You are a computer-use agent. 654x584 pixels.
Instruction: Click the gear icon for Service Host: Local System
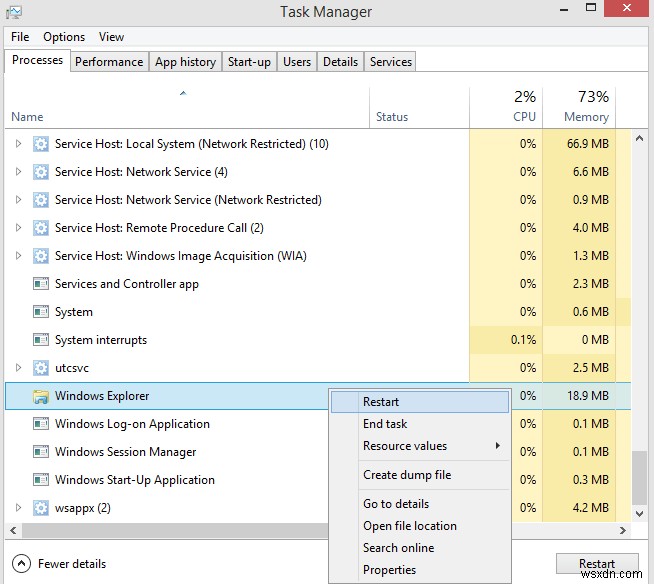click(x=40, y=144)
